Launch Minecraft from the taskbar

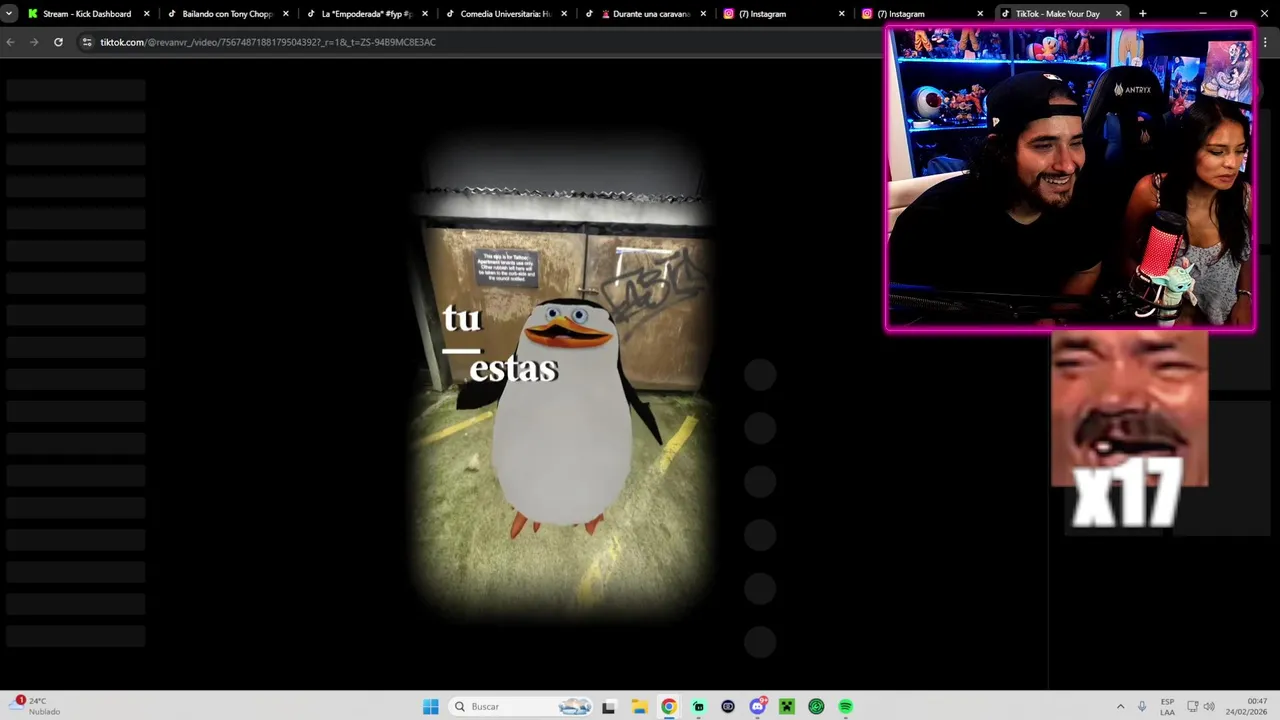click(x=787, y=707)
